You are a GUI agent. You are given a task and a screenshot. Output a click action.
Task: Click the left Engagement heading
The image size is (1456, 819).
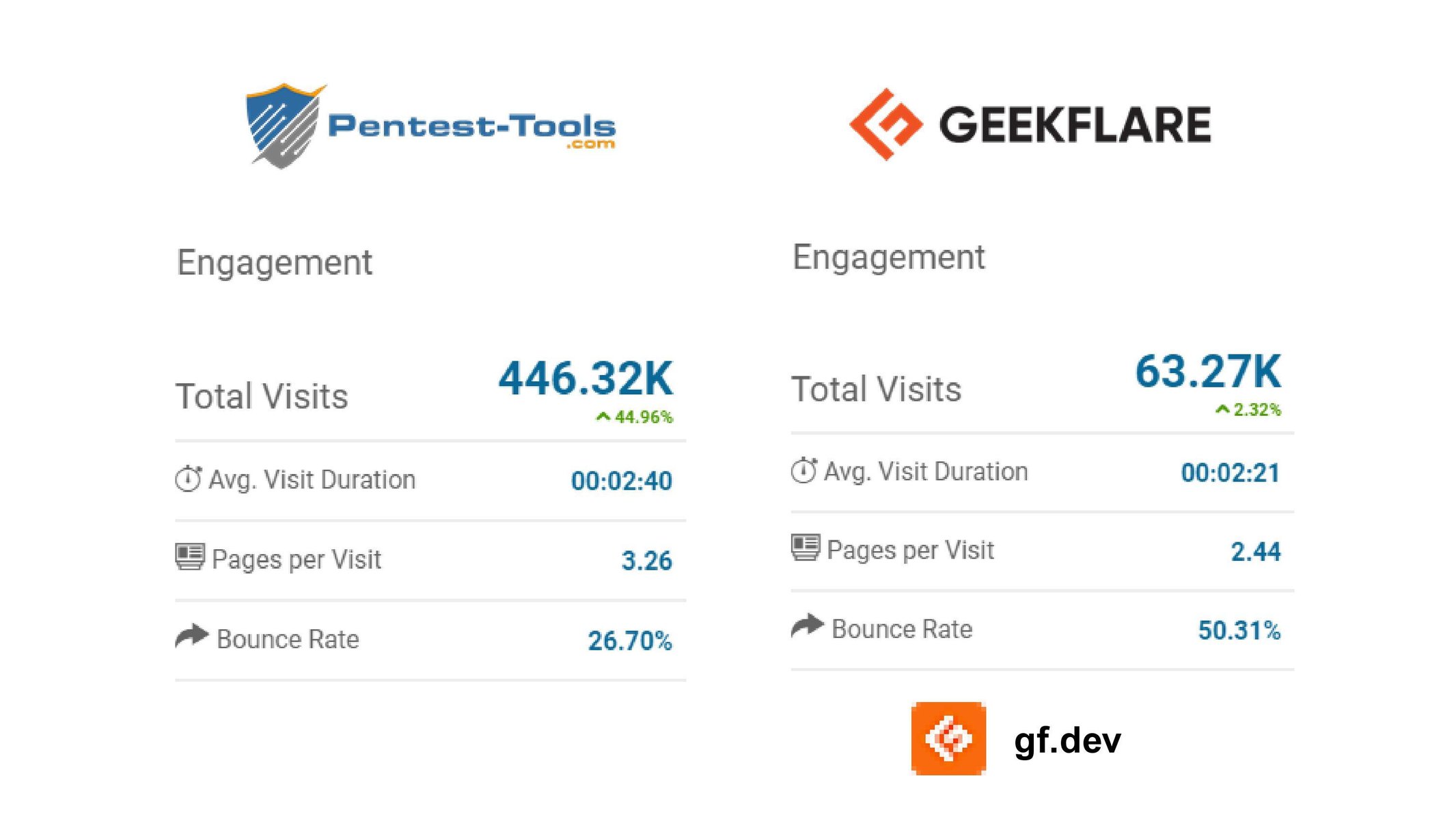point(275,263)
